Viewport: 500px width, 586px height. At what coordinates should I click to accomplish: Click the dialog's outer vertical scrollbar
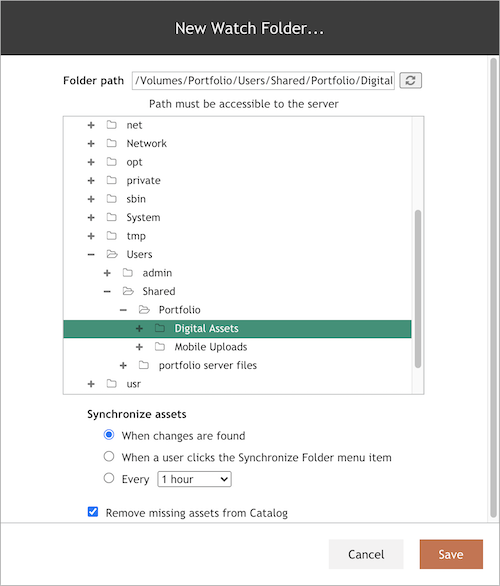[494, 288]
